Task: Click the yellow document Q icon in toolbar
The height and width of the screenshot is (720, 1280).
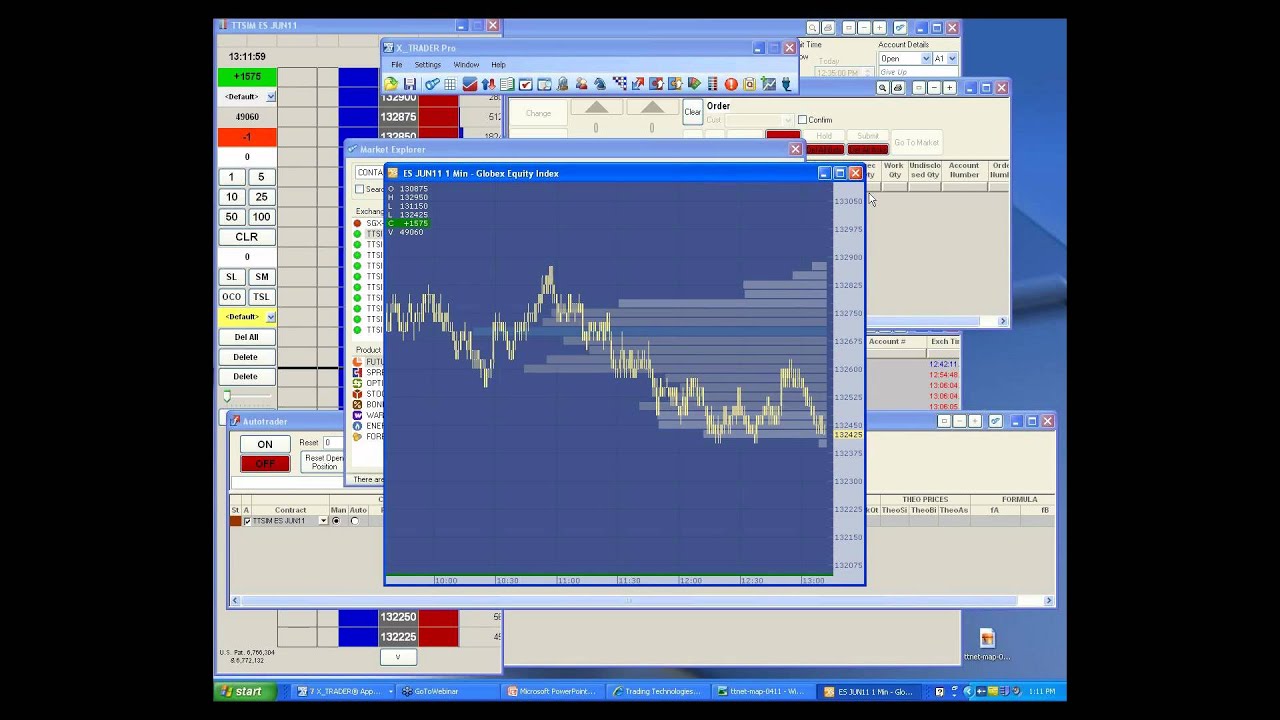Action: pos(750,84)
